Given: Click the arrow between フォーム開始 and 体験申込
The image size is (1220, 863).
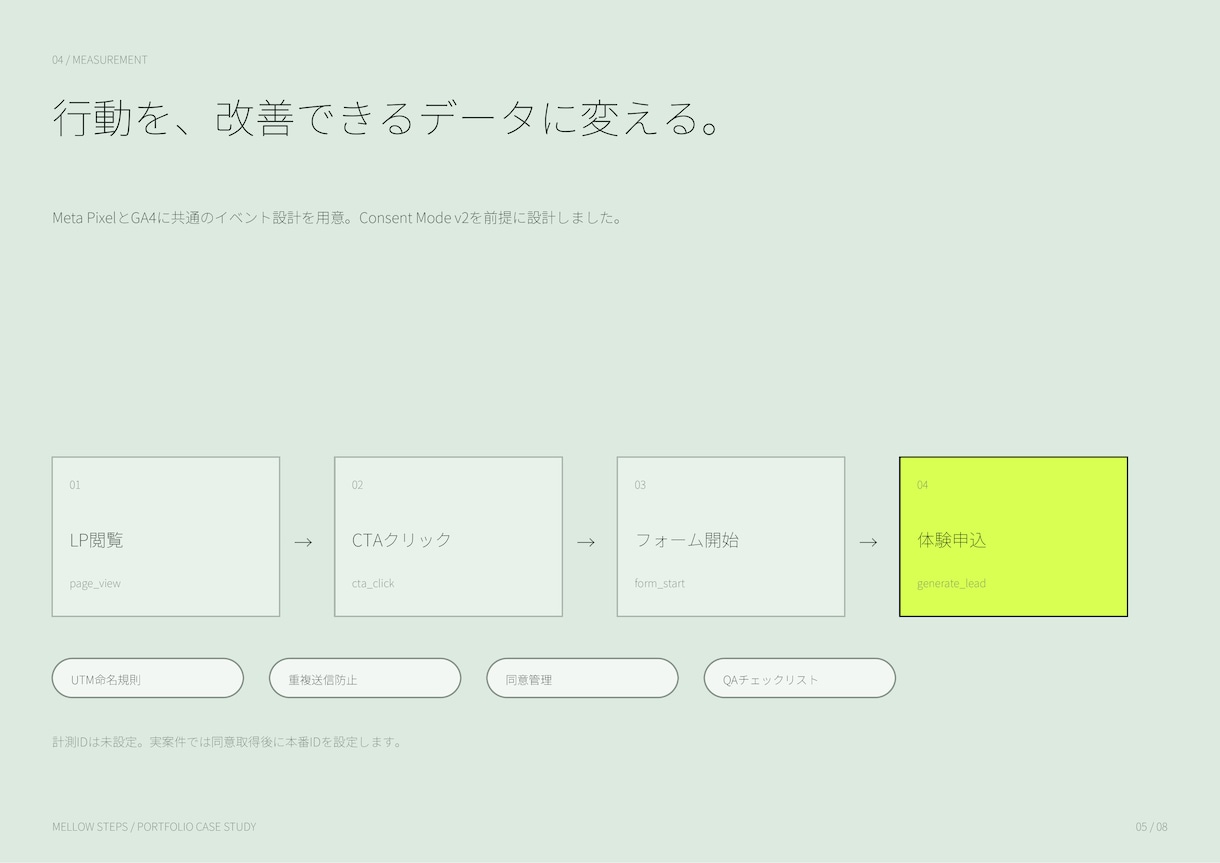Looking at the screenshot, I should (868, 542).
